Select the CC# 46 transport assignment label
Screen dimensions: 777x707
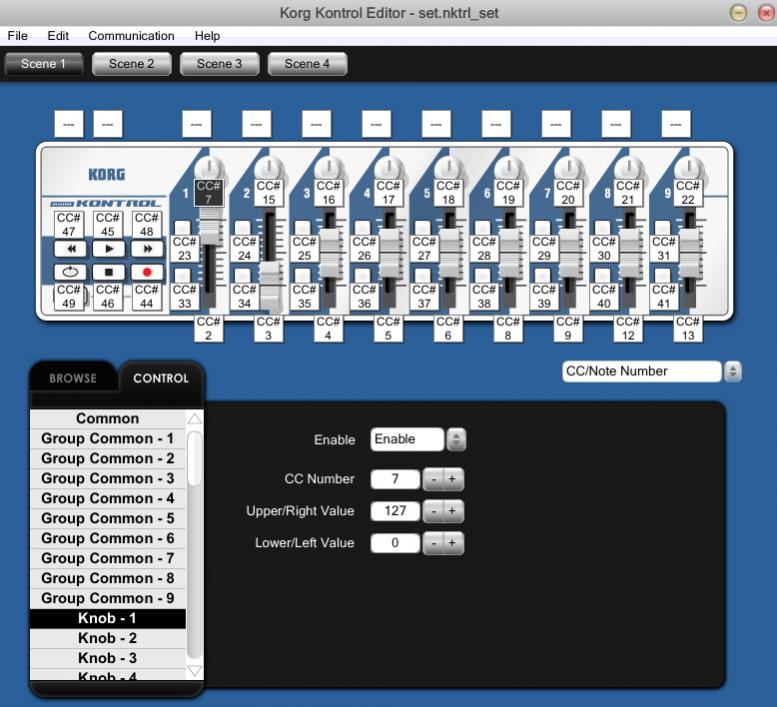point(108,296)
